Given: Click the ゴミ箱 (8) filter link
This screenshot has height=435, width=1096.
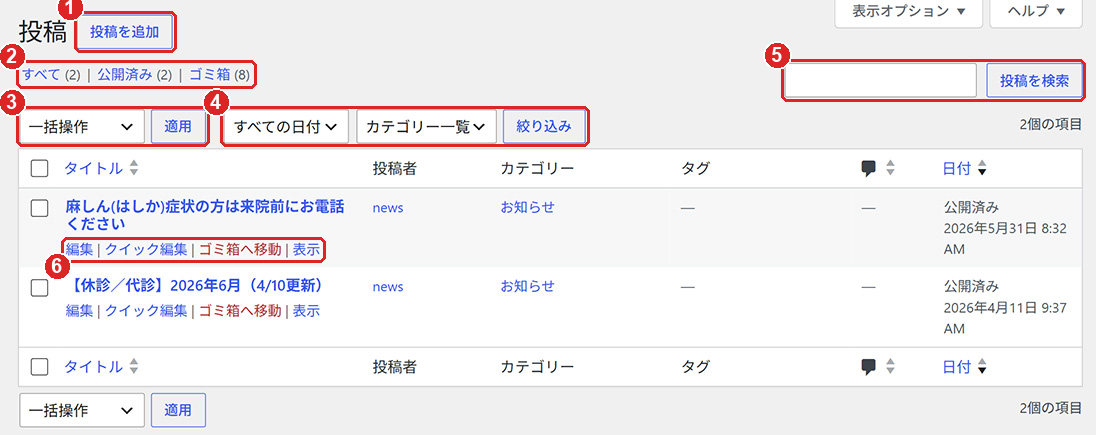Looking at the screenshot, I should pos(219,74).
